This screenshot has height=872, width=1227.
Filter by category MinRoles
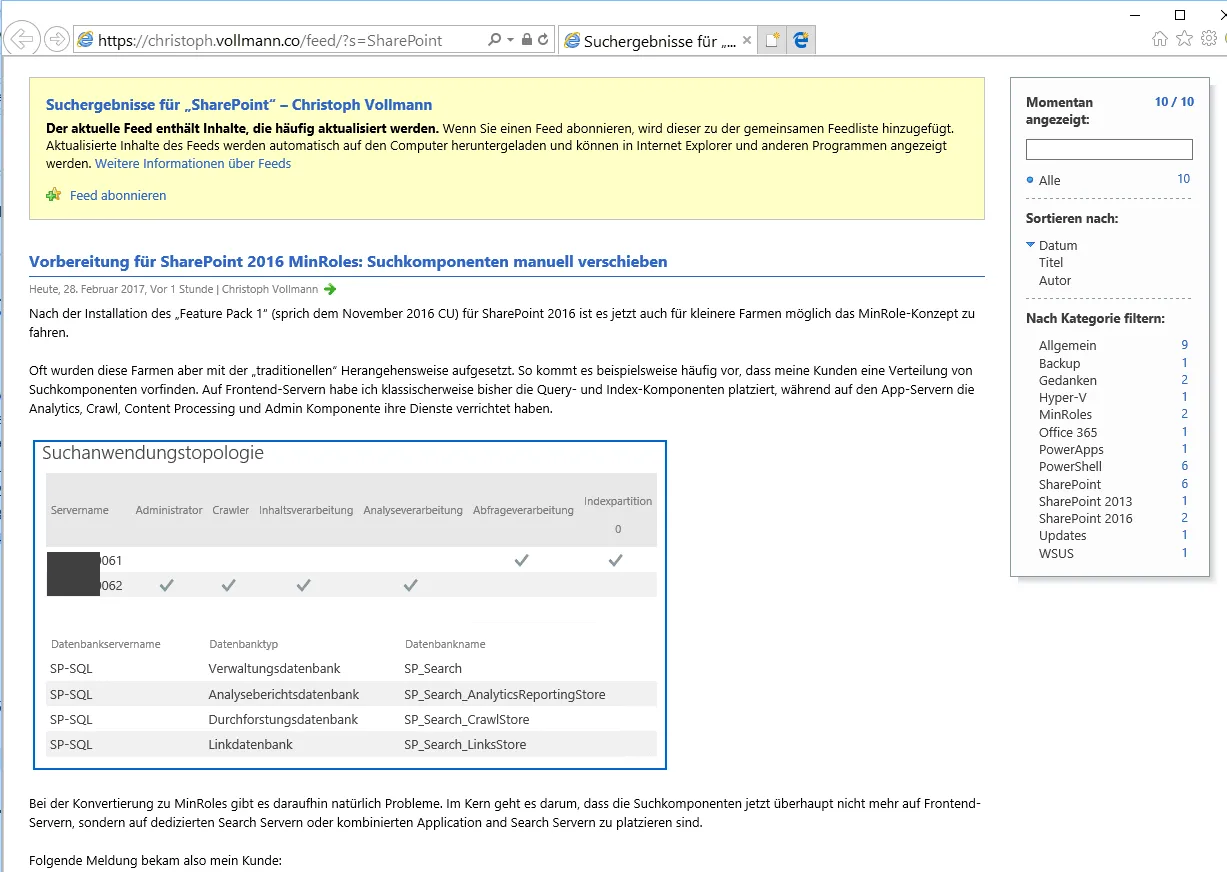click(x=1065, y=414)
